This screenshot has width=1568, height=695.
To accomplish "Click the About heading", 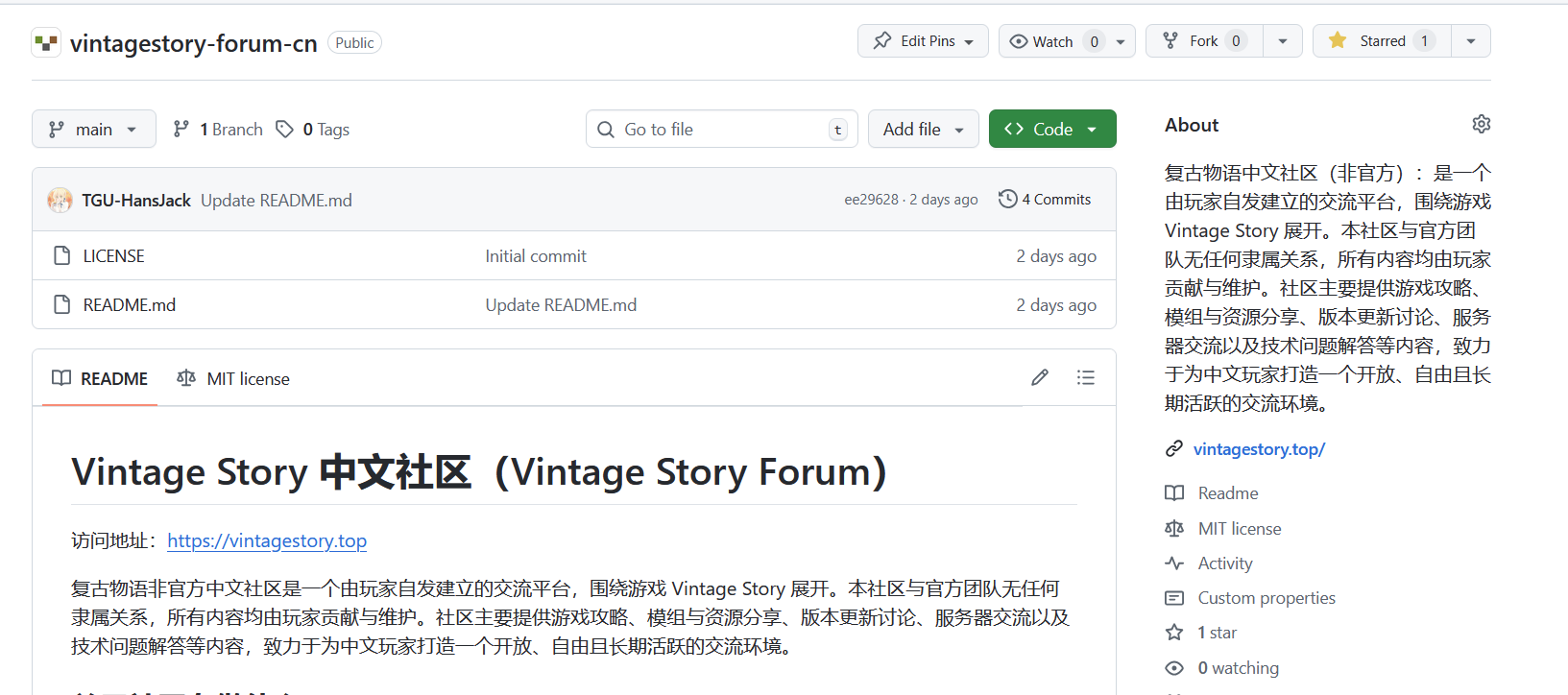I will [1192, 125].
